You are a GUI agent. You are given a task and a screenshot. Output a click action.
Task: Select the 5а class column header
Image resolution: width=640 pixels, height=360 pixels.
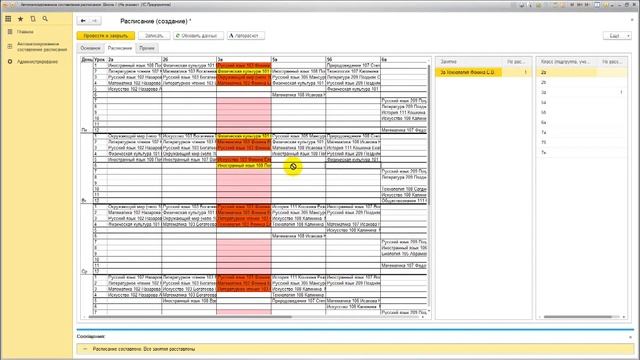pyautogui.click(x=298, y=60)
